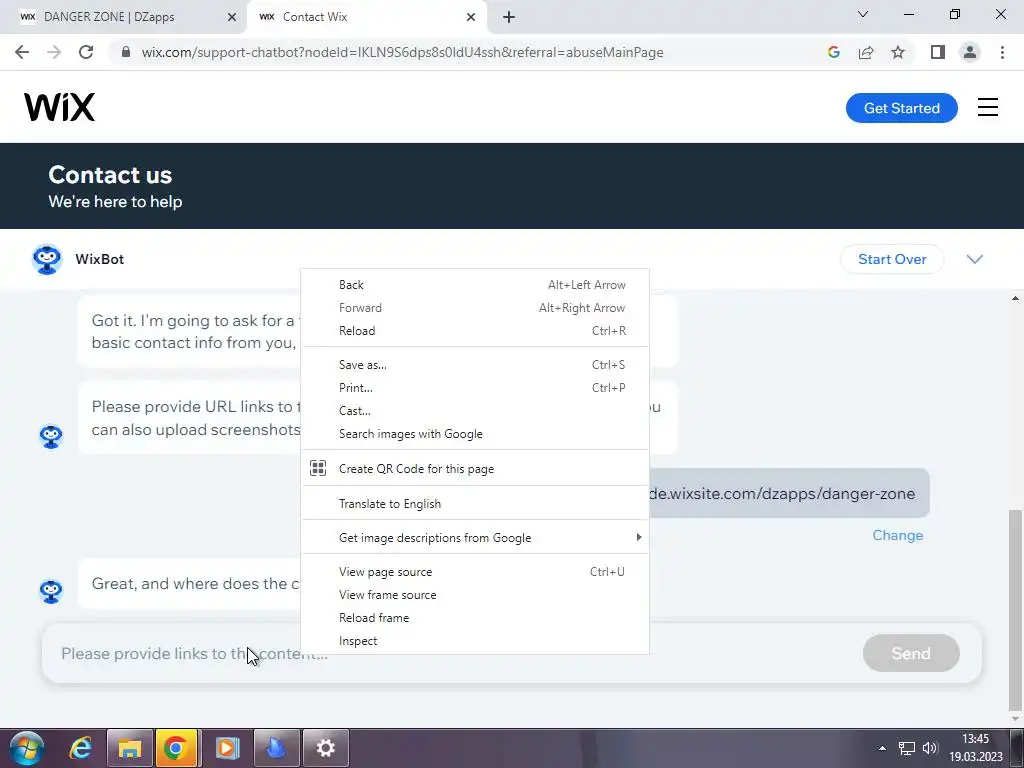Click the address bar URL
Image resolution: width=1024 pixels, height=768 pixels.
[402, 52]
